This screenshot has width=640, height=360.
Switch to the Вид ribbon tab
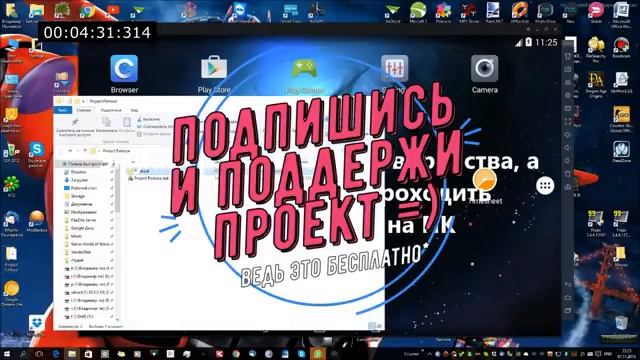pyautogui.click(x=134, y=110)
